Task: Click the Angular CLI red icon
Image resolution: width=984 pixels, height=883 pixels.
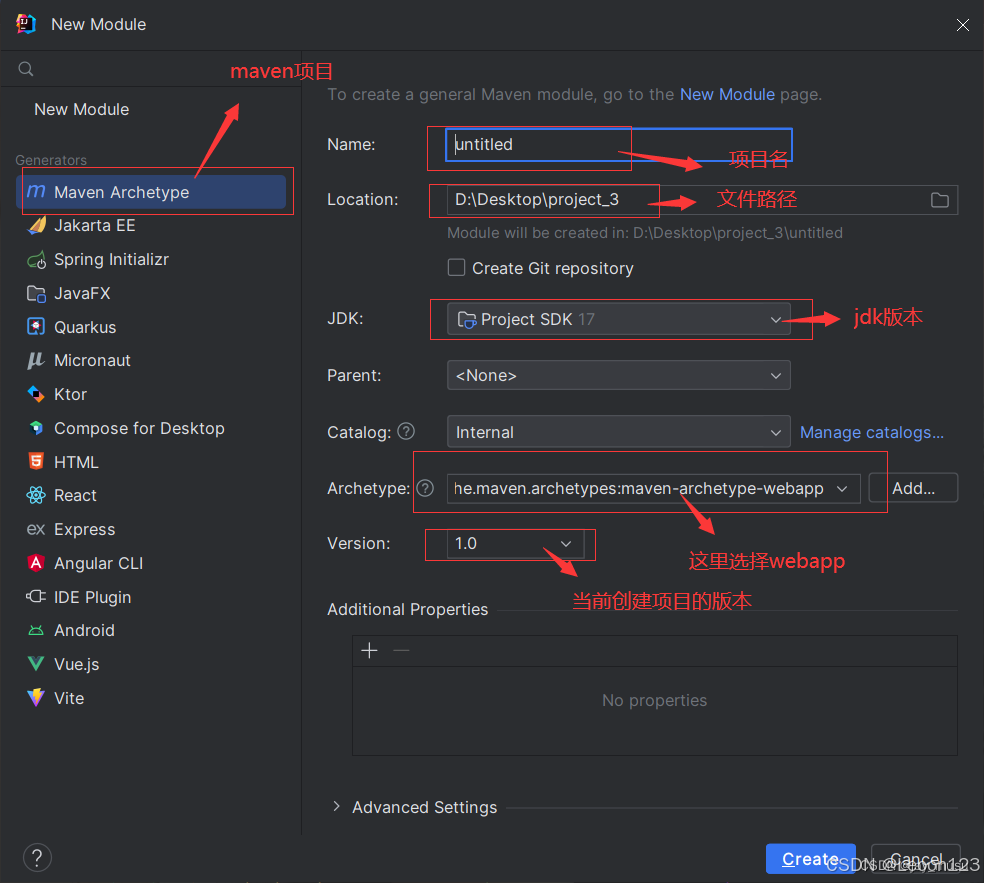Action: click(x=36, y=563)
